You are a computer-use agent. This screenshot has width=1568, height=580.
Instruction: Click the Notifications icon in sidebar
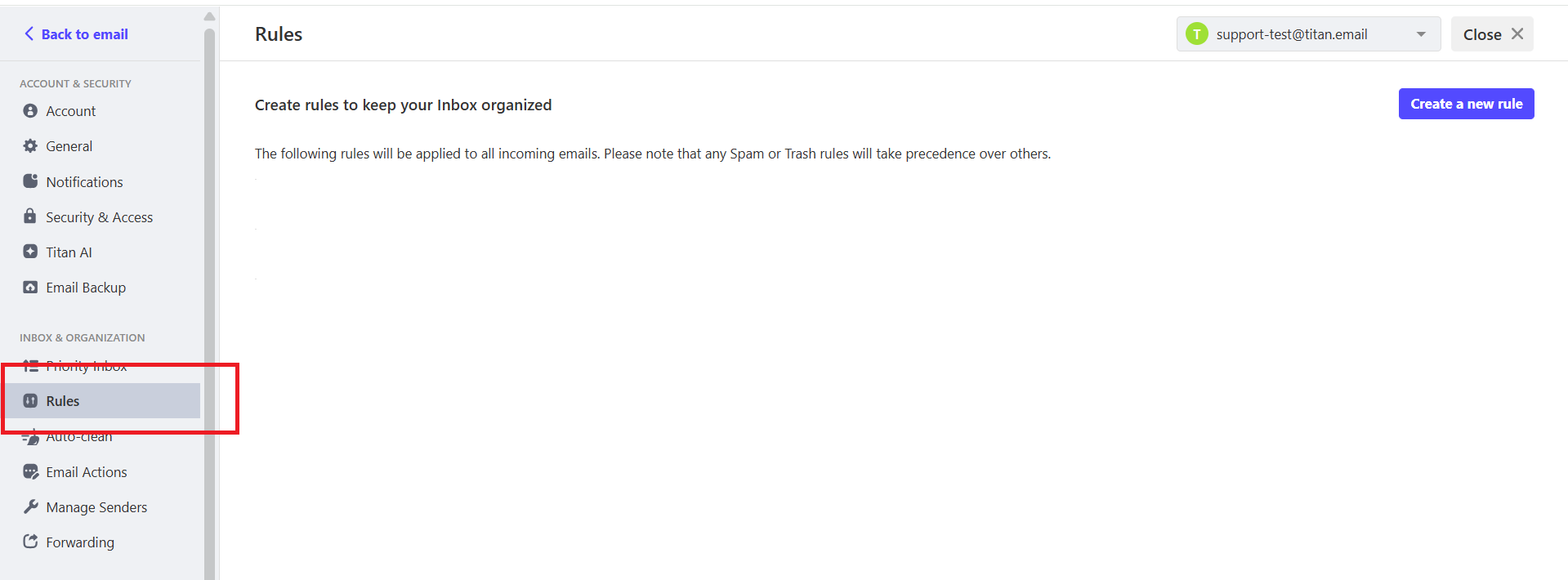tap(30, 181)
